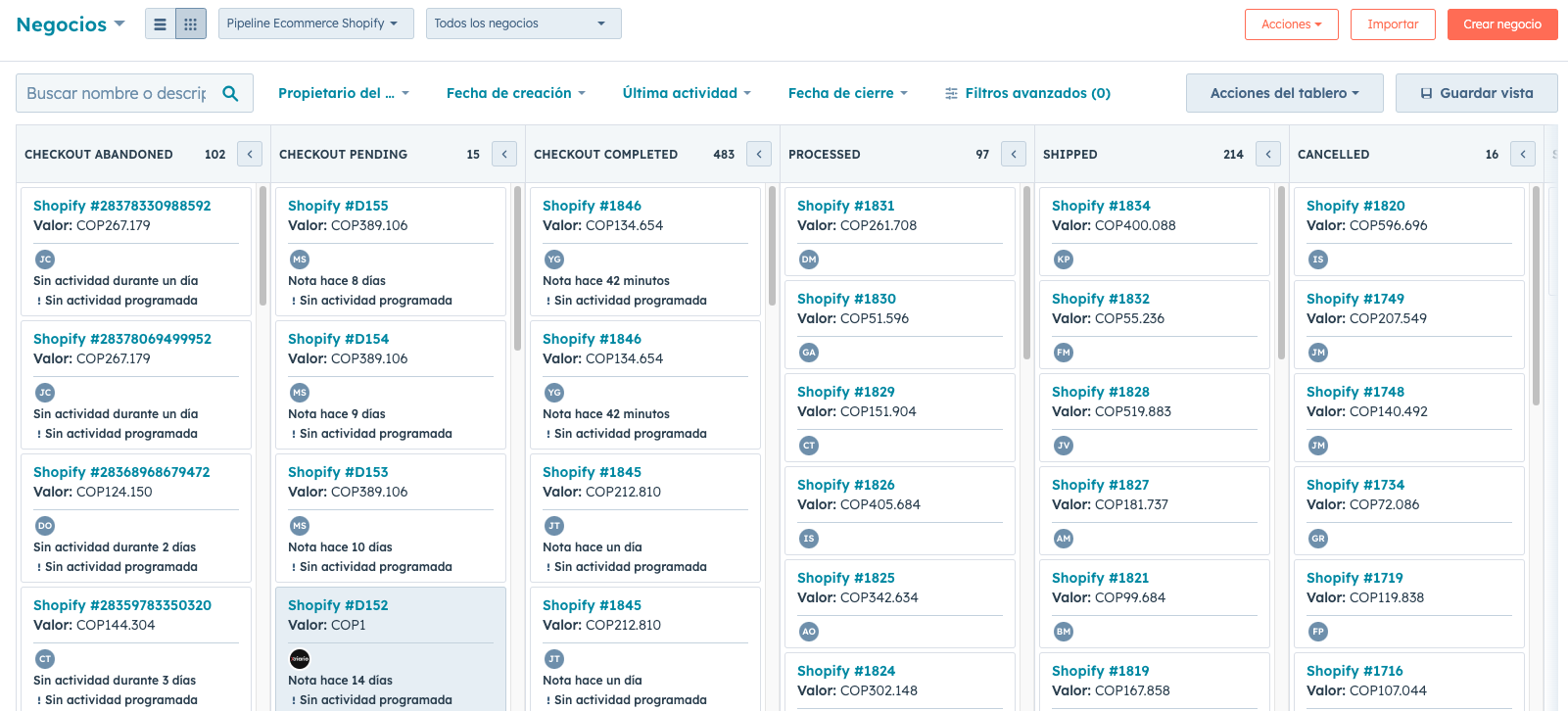This screenshot has height=711, width=1568.
Task: Click DM avatar on Shopify #1831 card
Action: pyautogui.click(x=809, y=260)
